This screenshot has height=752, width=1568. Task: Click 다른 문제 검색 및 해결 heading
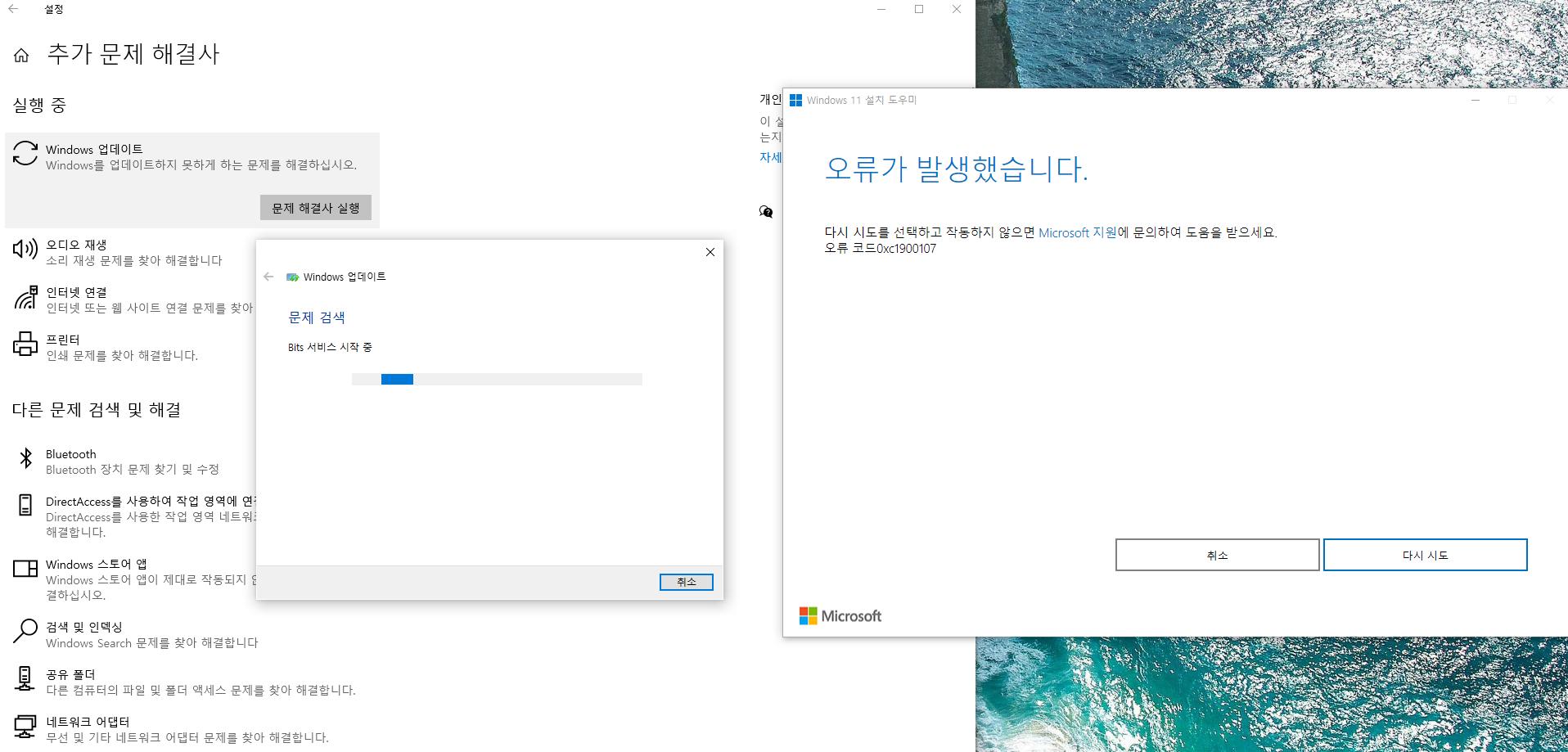(x=97, y=410)
